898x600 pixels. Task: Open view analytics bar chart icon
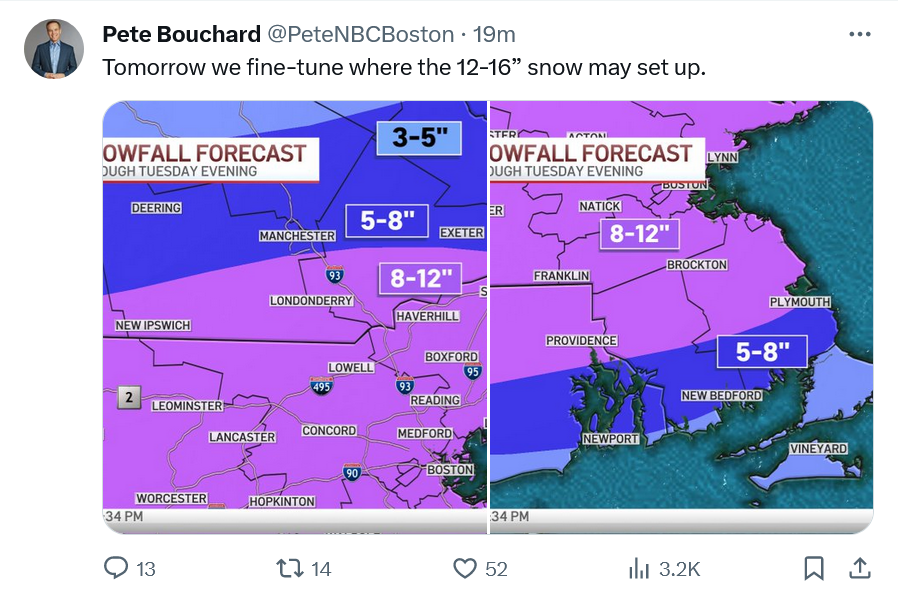tap(639, 569)
